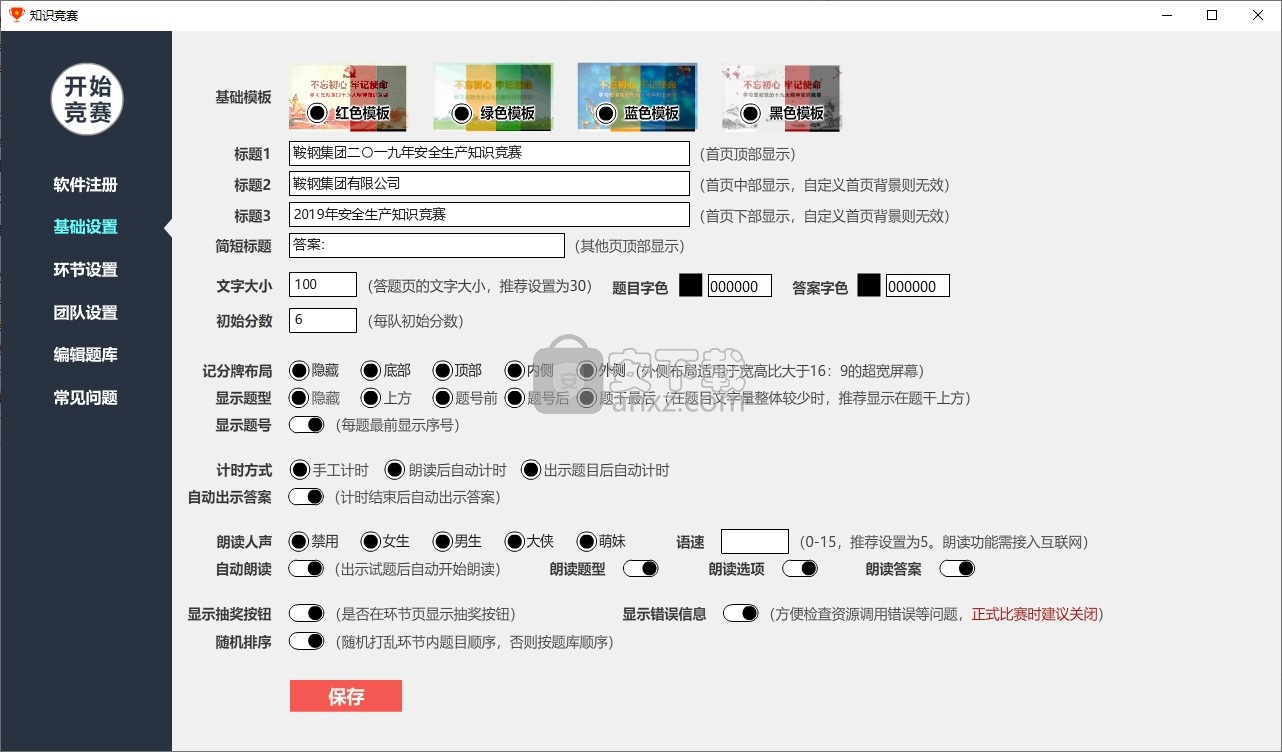Image resolution: width=1282 pixels, height=752 pixels.
Task: Set 记分牌布局 to 底部
Action: (371, 371)
